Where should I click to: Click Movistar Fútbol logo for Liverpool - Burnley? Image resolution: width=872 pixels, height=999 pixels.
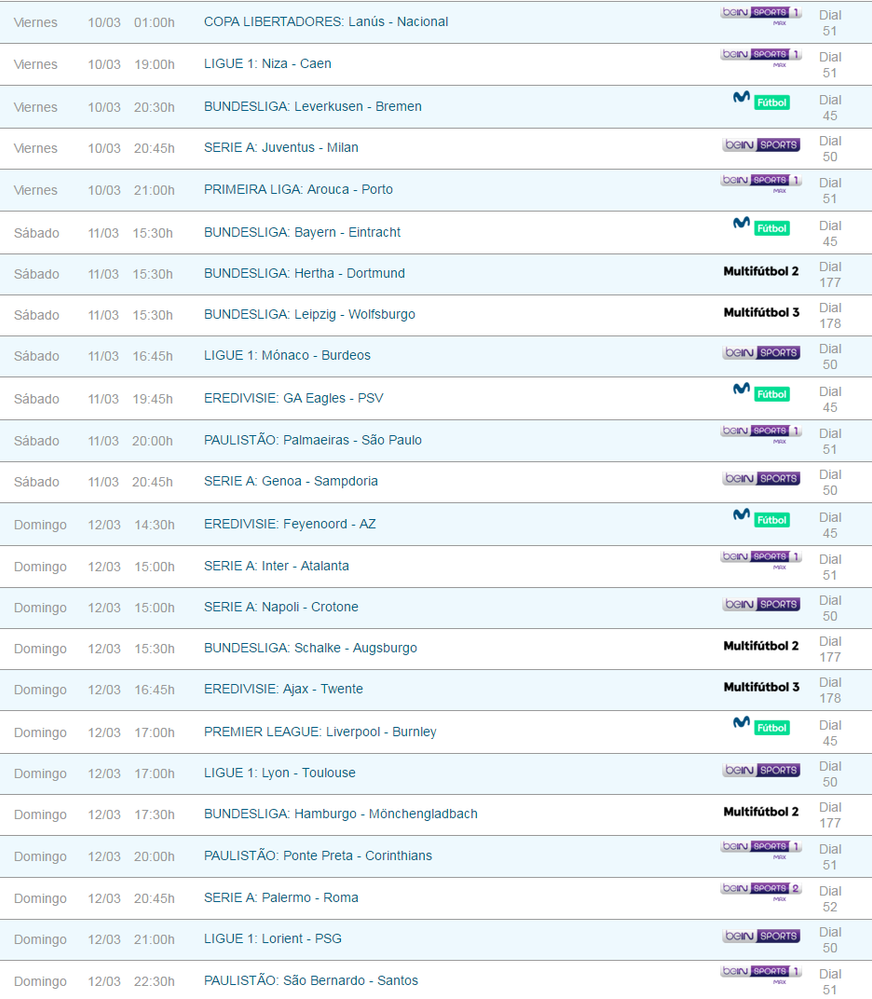(761, 725)
